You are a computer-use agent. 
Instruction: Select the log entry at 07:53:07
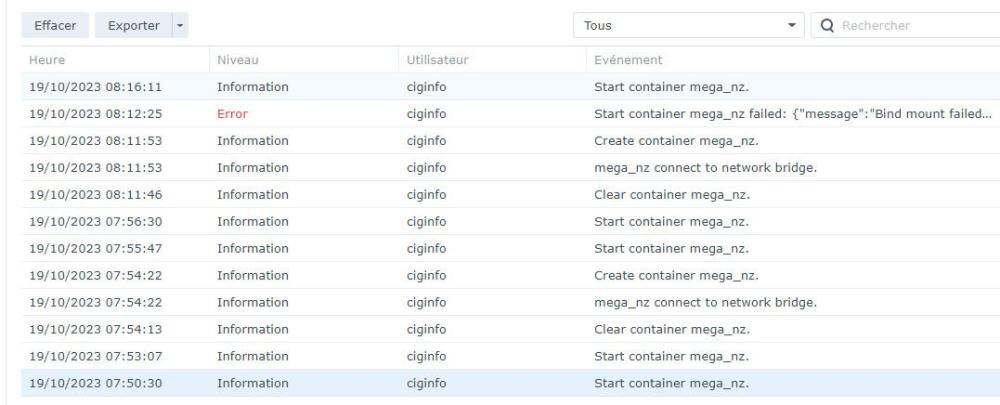[x=510, y=356]
